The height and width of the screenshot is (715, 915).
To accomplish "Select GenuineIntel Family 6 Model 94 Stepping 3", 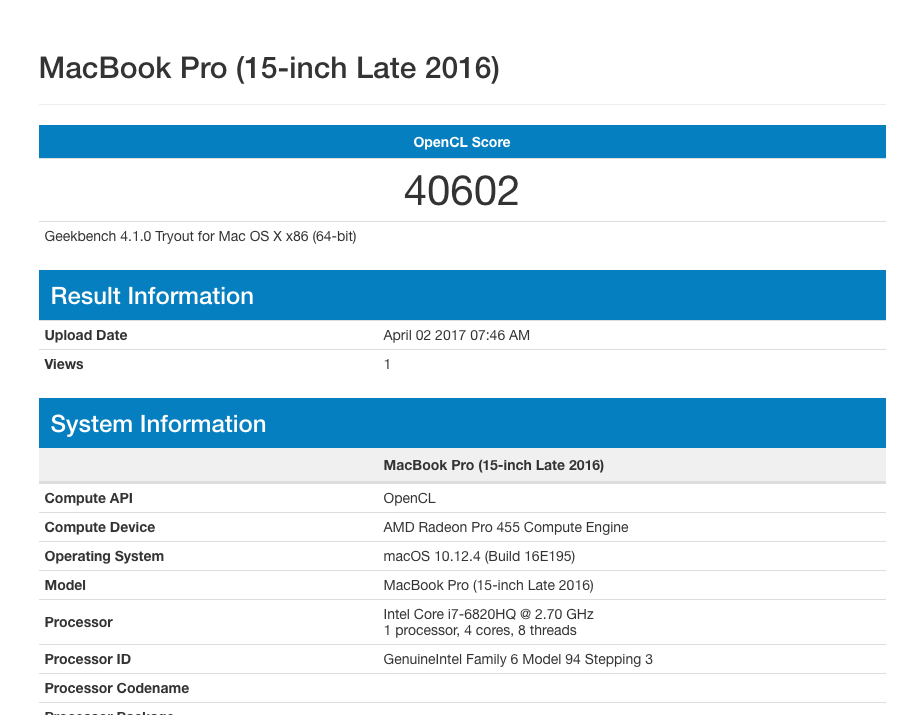I will (518, 659).
